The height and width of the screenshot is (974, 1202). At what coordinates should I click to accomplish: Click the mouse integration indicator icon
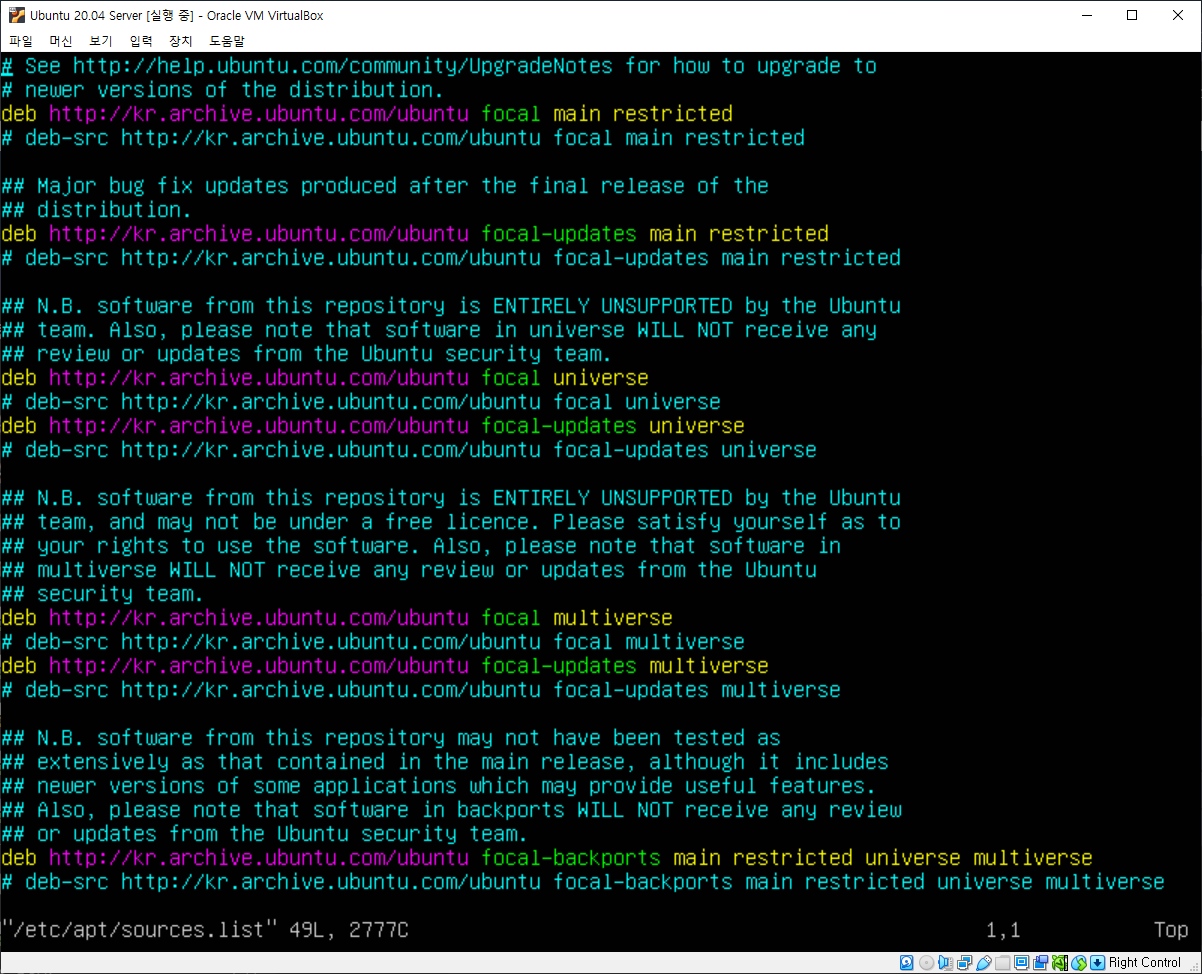pos(1078,962)
